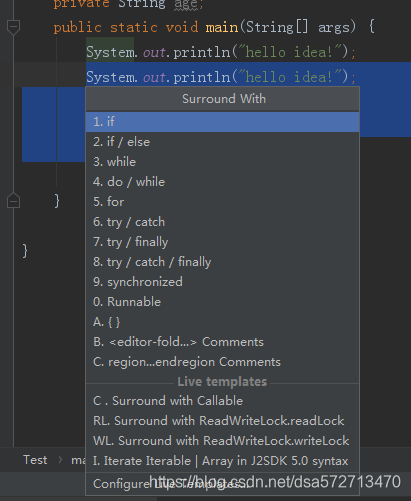
Task: Select 'Iterate Iterable | Array' template
Action: click(x=222, y=461)
